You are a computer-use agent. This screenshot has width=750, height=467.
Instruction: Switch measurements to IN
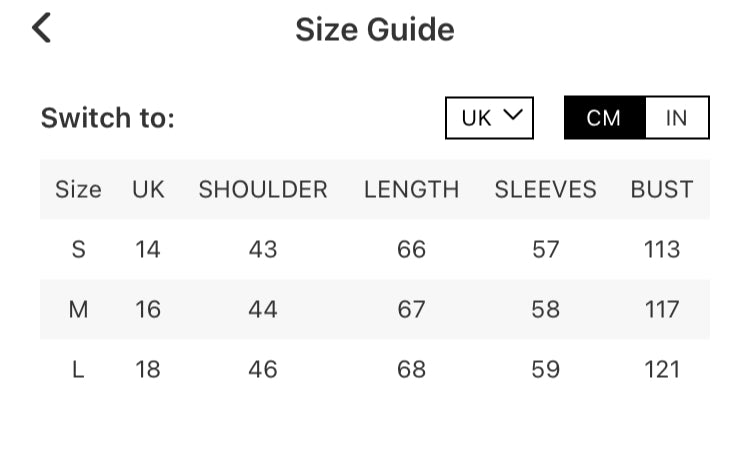(677, 118)
